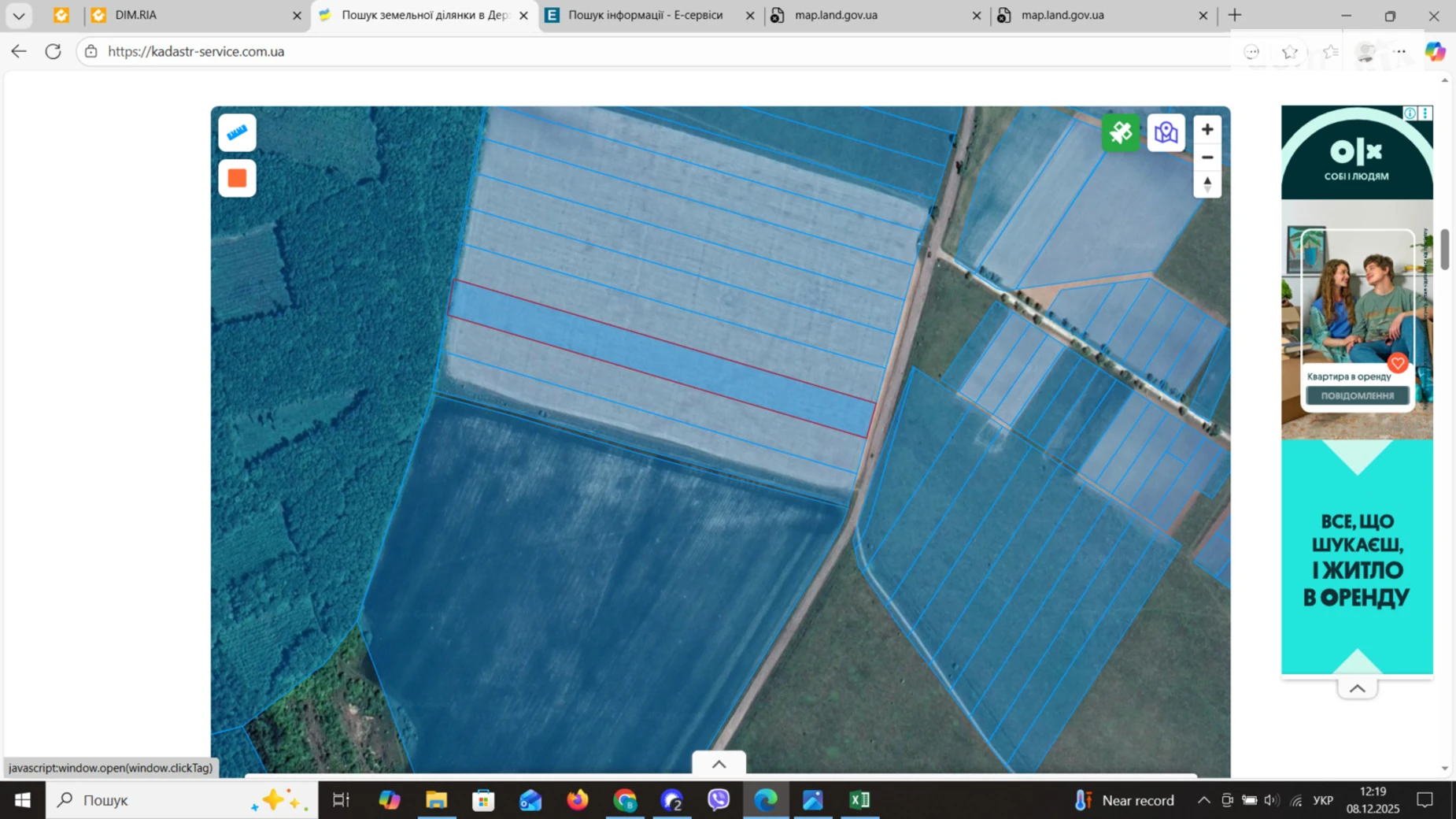
Task: Toggle the purple map layer button
Action: pos(1166,132)
